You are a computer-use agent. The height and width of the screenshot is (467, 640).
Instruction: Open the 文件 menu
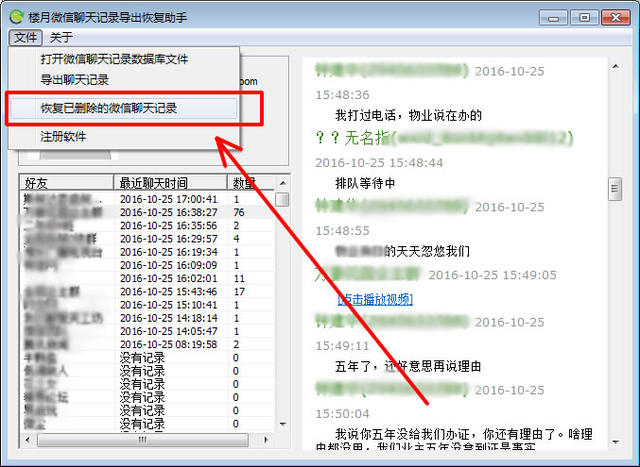(25, 38)
